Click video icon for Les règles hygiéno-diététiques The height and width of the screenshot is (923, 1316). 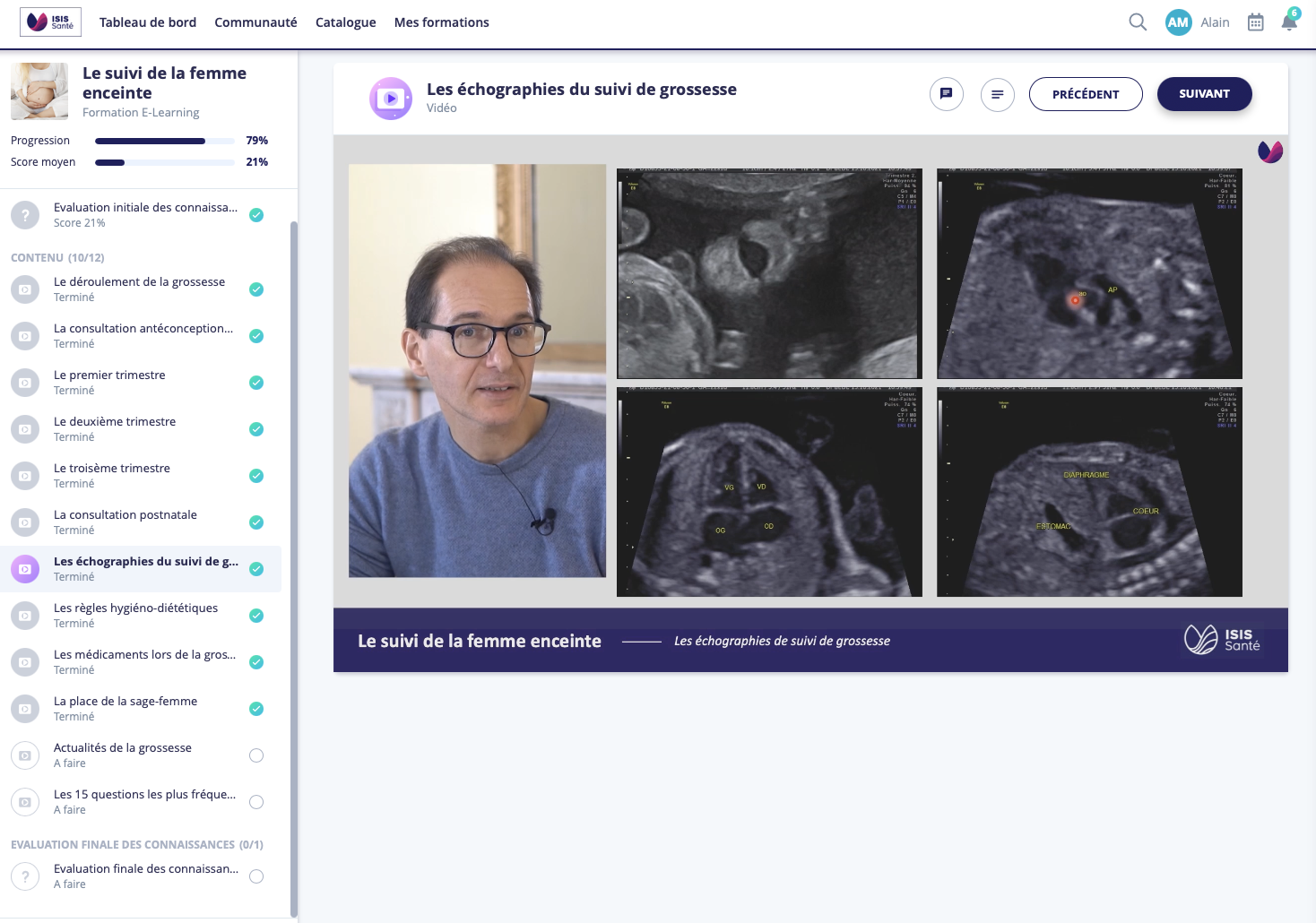25,616
